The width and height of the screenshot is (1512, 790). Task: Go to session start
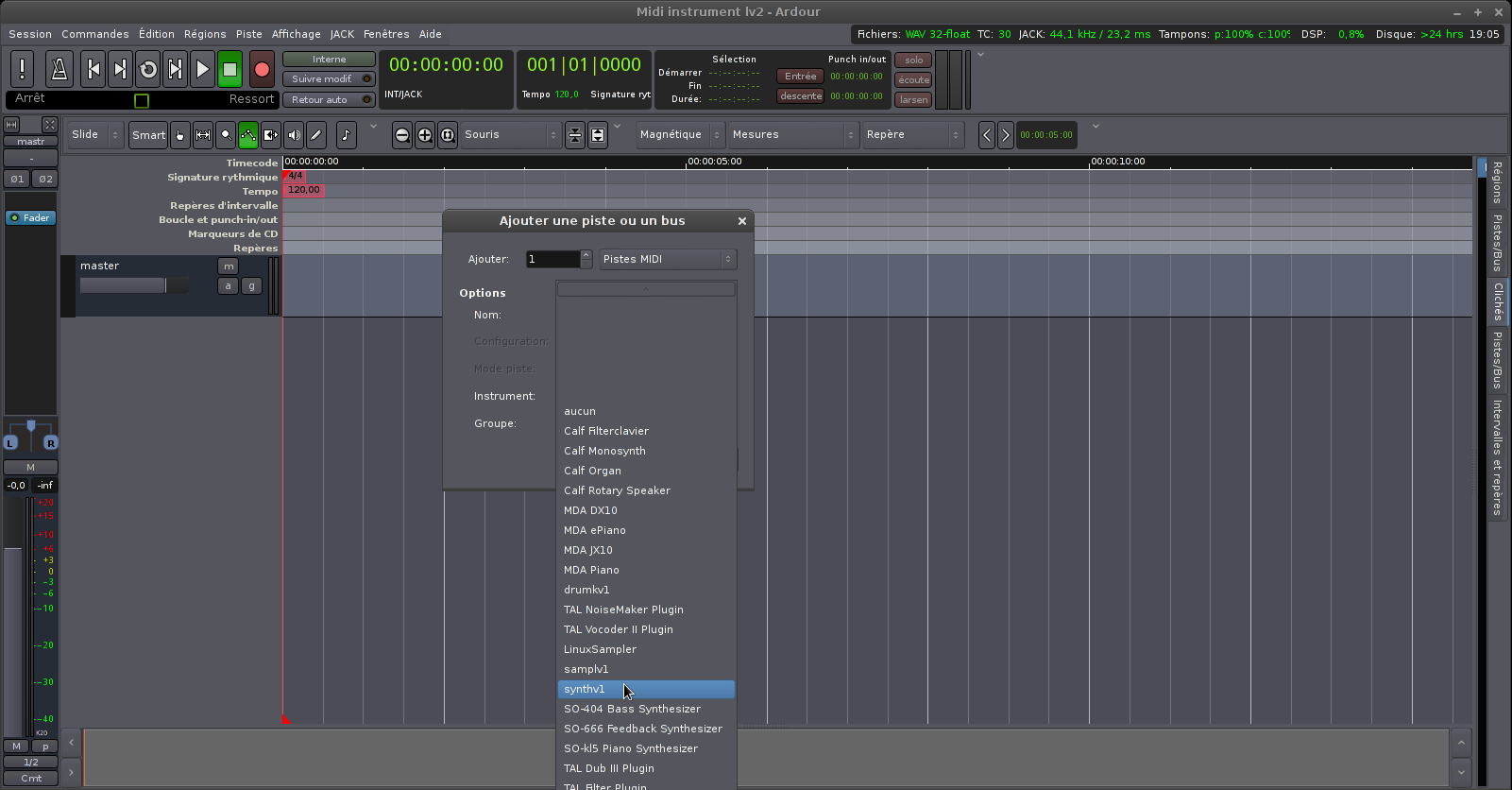93,69
